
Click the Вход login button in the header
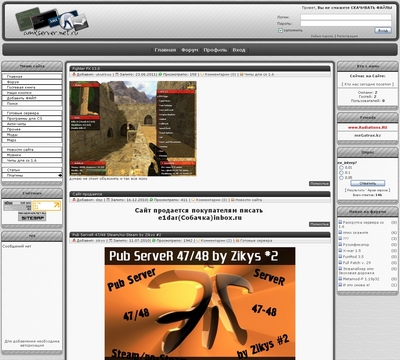[x=383, y=30]
